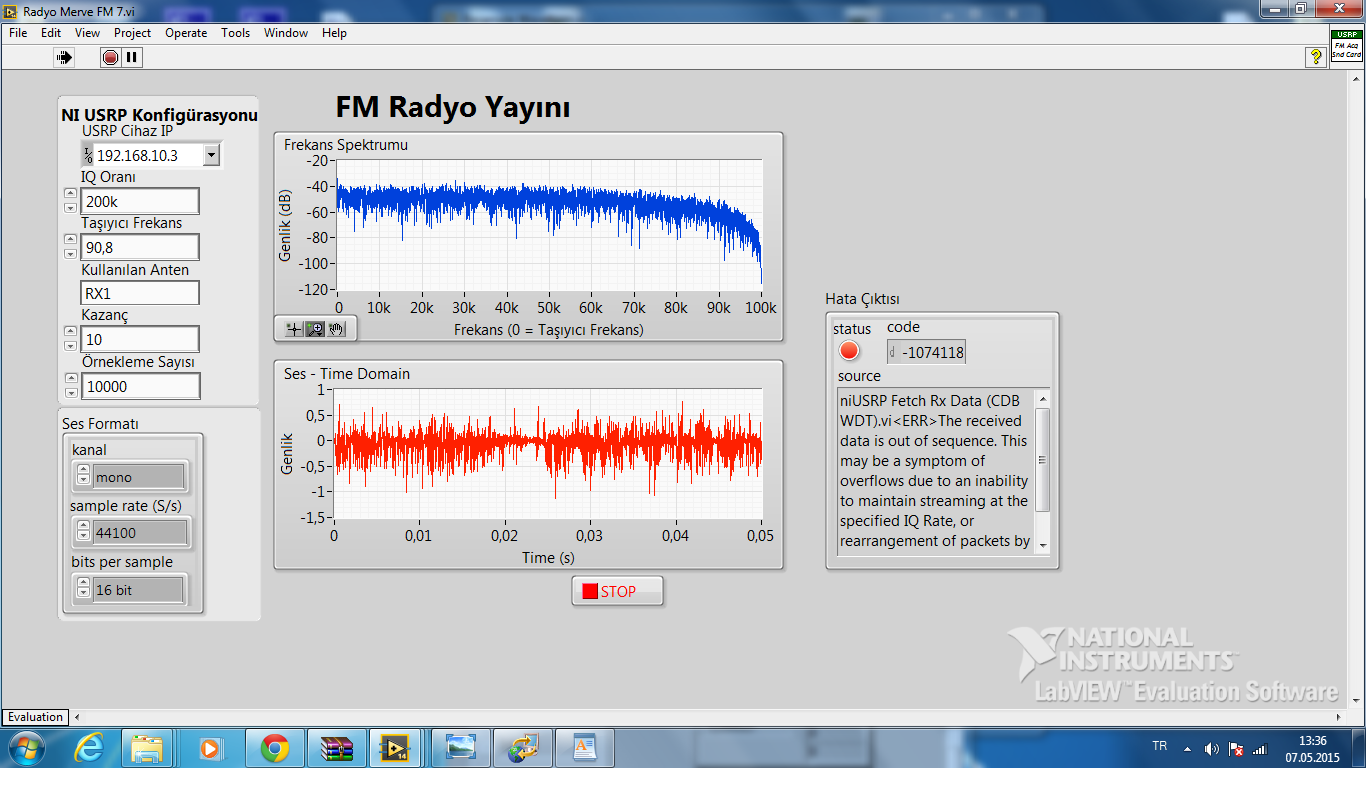
Task: Click the Run arrow toolbar button
Action: (65, 58)
